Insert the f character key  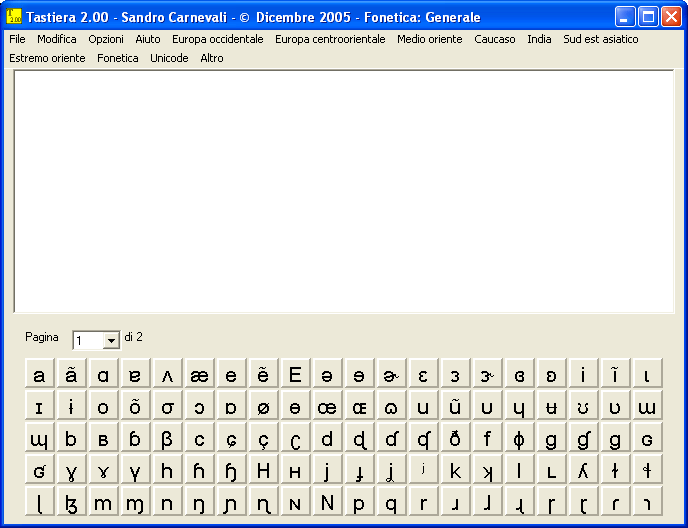tap(487, 437)
